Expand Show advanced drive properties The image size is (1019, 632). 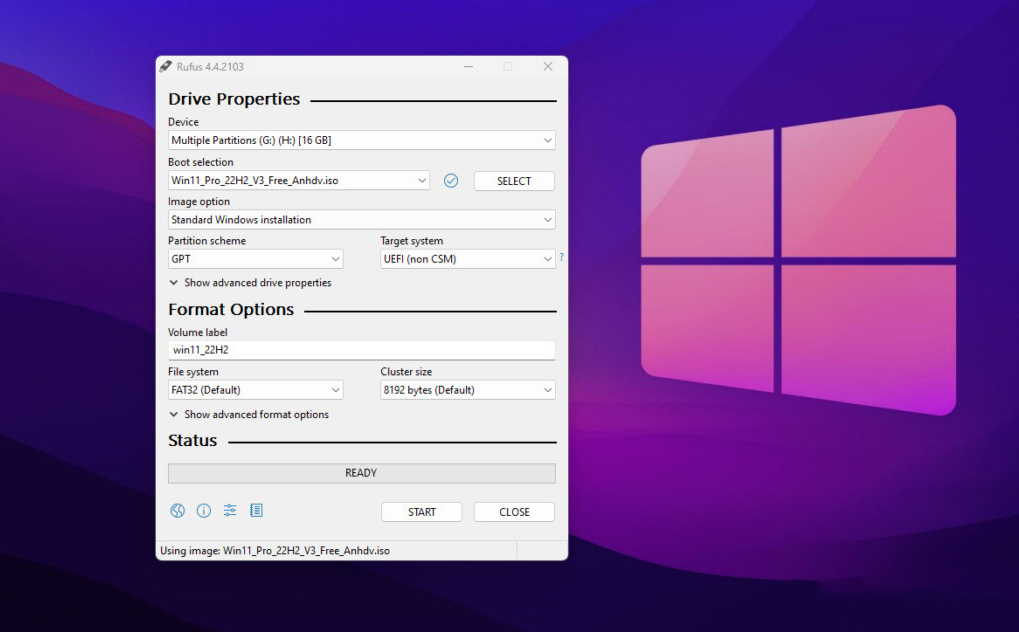click(250, 283)
